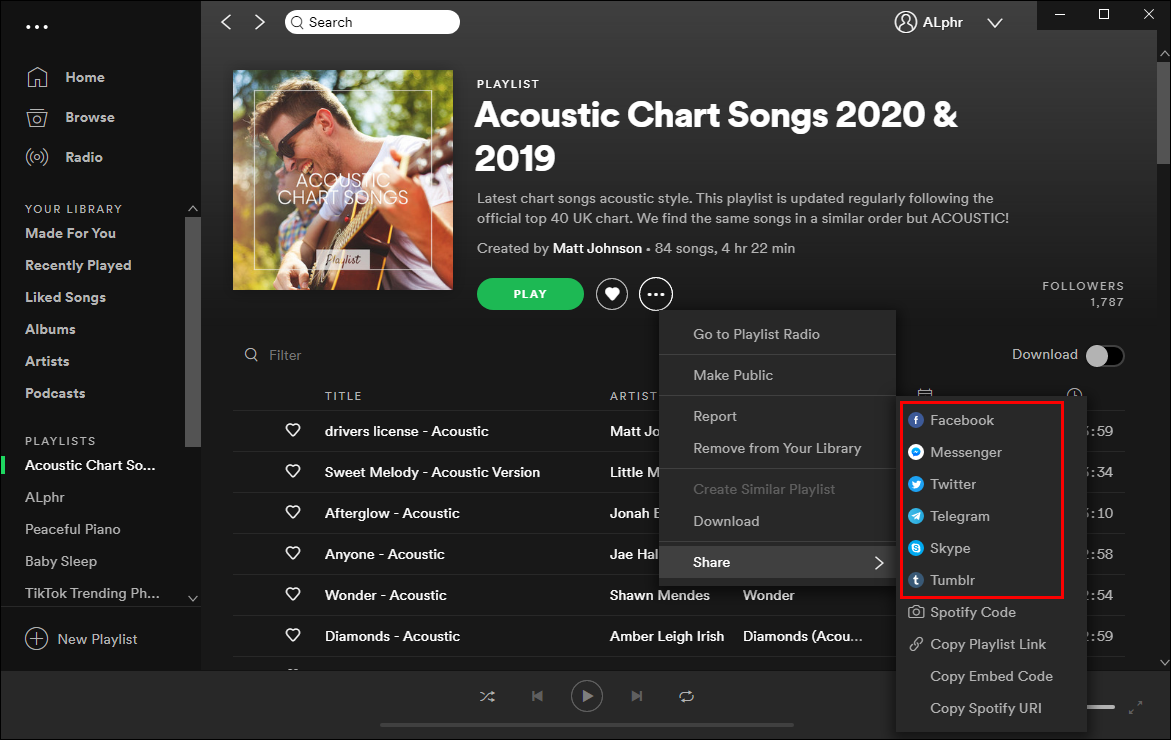Click the shuffle playback icon

pyautogui.click(x=487, y=696)
